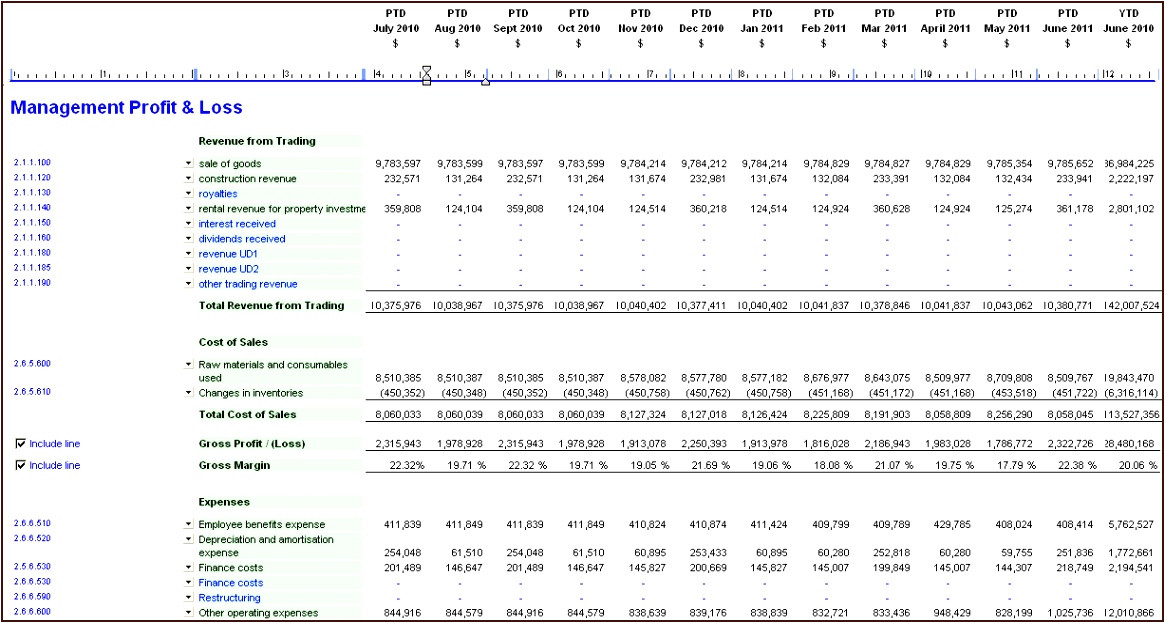Select July 2010 Total Revenue from Trading value
This screenshot has width=1165, height=623.
(399, 306)
